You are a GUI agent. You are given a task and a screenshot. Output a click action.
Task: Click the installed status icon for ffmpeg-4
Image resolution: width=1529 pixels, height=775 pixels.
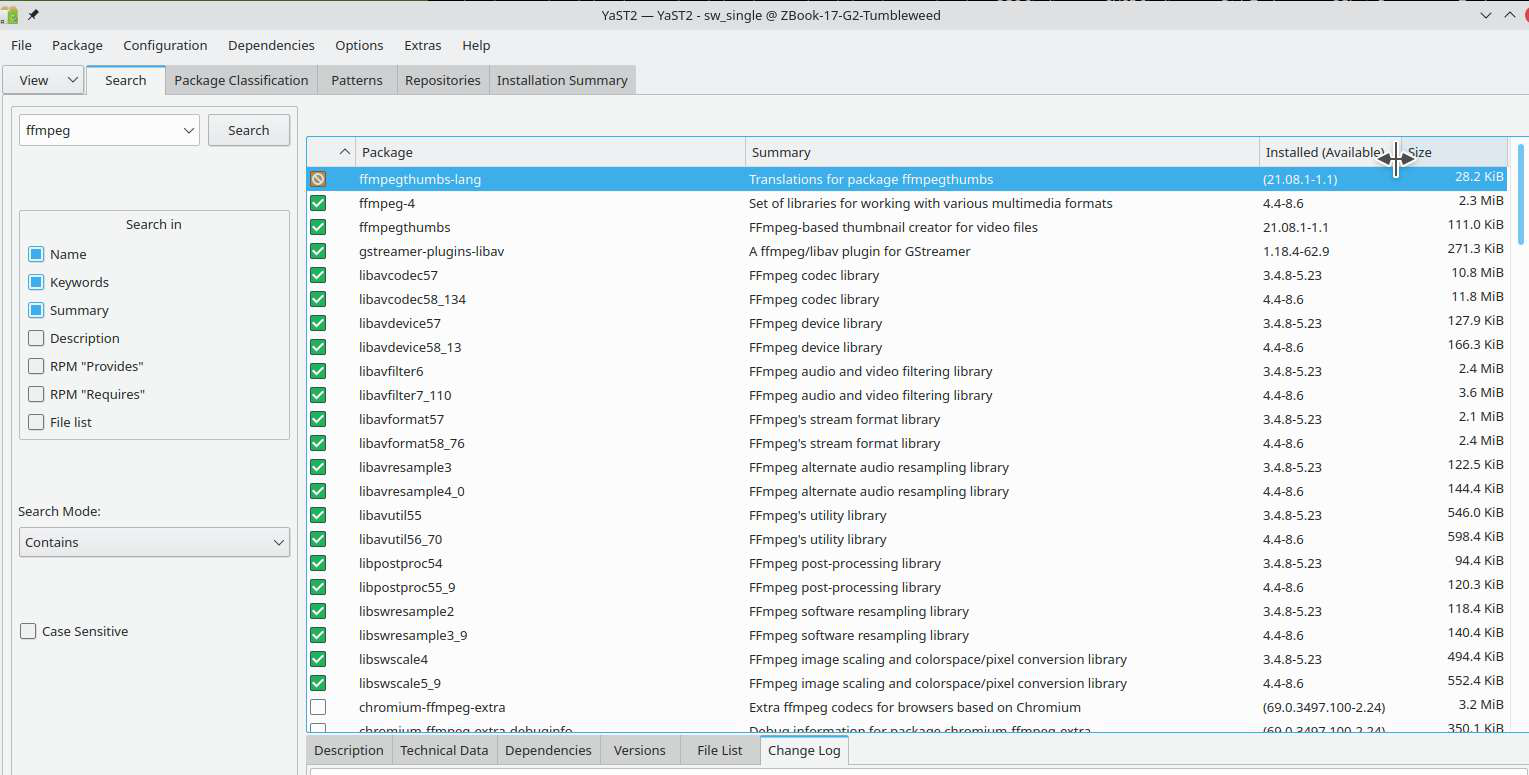coord(318,203)
